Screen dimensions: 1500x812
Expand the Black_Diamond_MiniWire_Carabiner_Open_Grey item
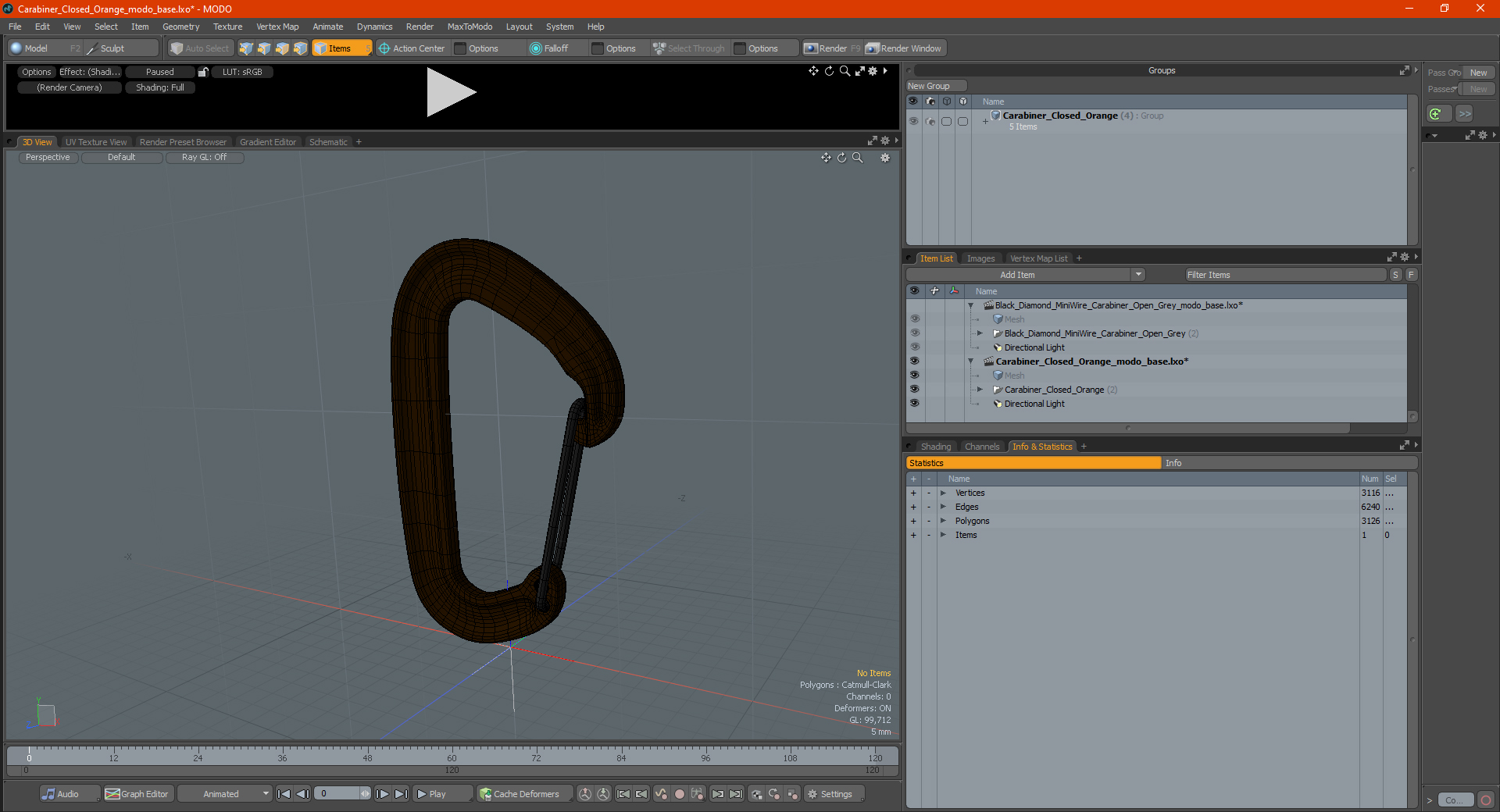(980, 333)
